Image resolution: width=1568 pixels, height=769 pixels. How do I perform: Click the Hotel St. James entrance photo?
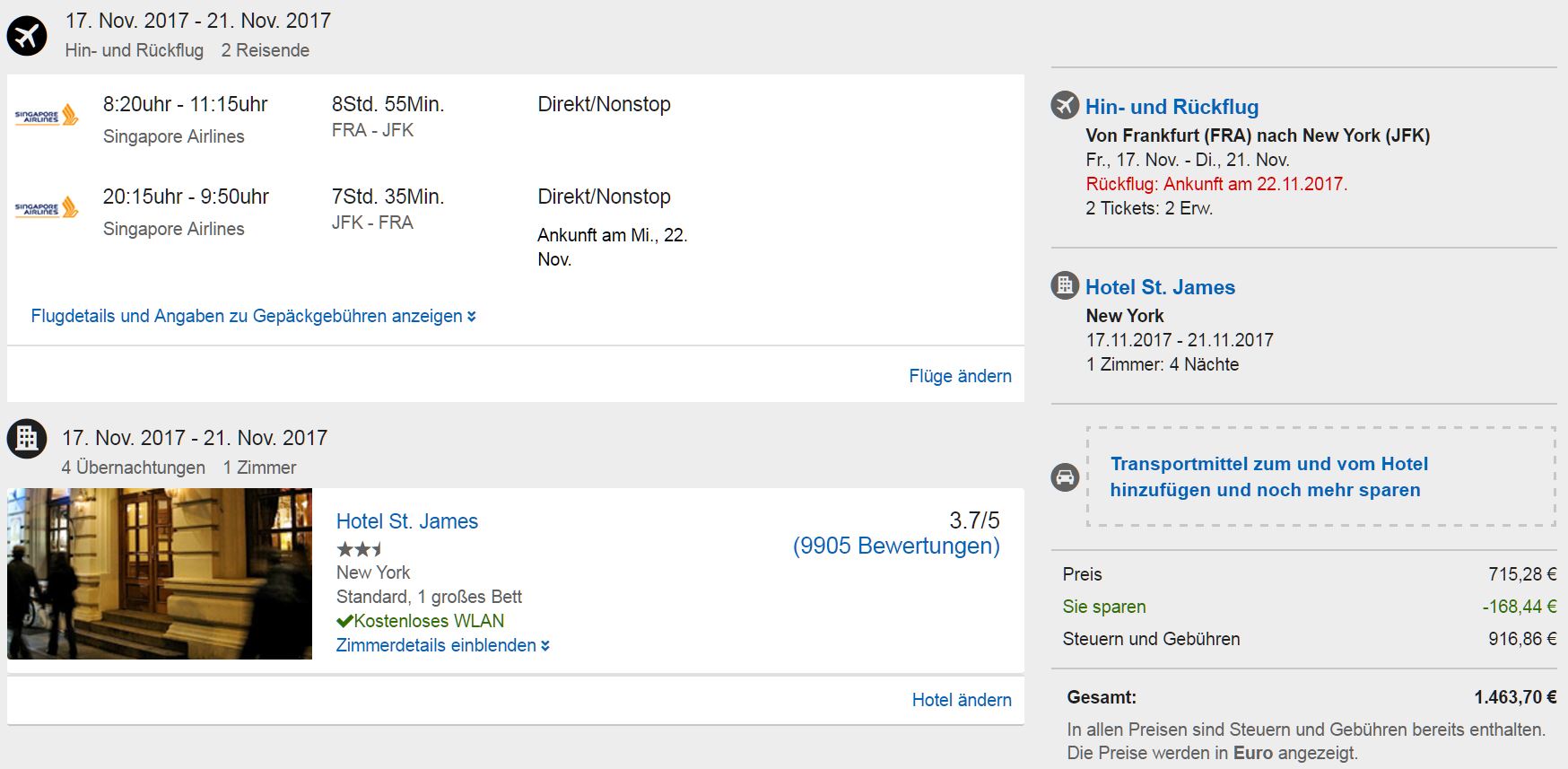tap(160, 573)
